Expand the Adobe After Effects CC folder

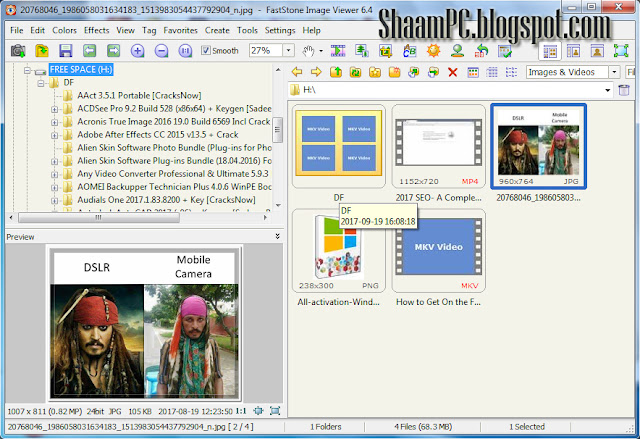(x=54, y=135)
